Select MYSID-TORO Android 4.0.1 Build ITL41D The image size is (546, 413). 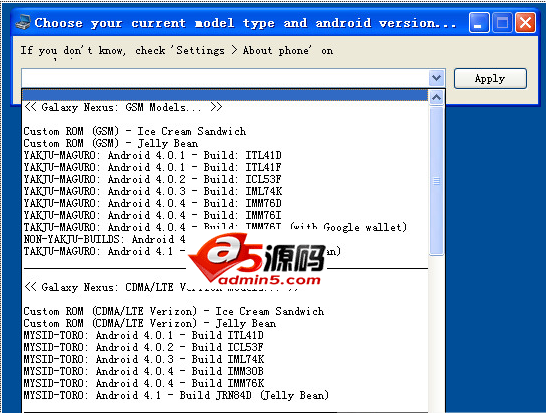coord(143,335)
